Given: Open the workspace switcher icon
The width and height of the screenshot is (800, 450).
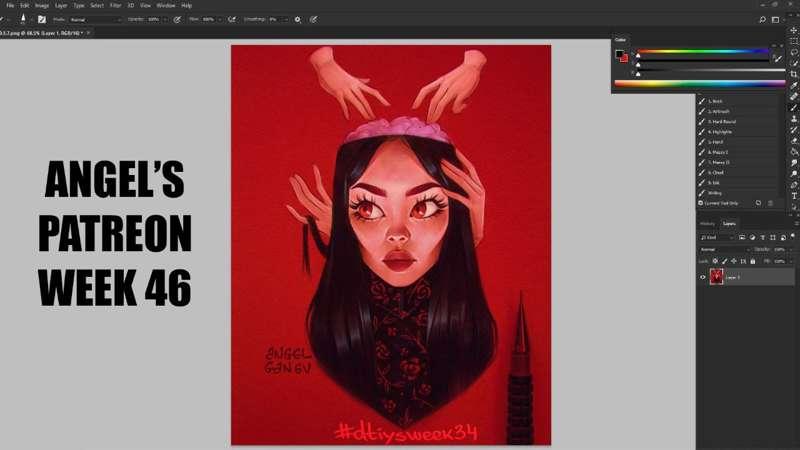Looking at the screenshot, I should tap(776, 19).
